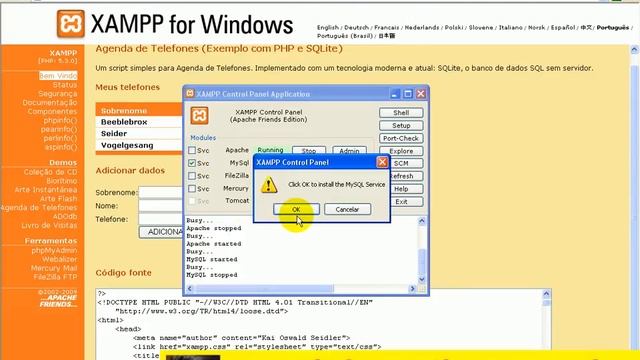Open Arte Instantânea demo
Image resolution: width=640 pixels, height=360 pixels.
pyautogui.click(x=46, y=190)
